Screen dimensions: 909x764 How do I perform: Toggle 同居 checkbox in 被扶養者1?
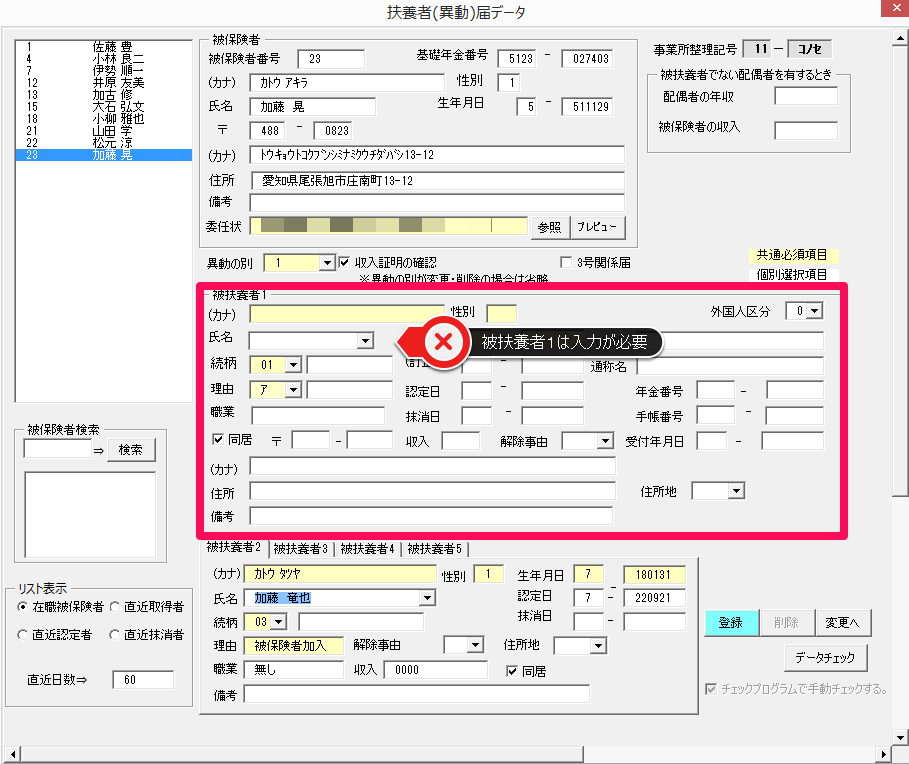tap(218, 439)
